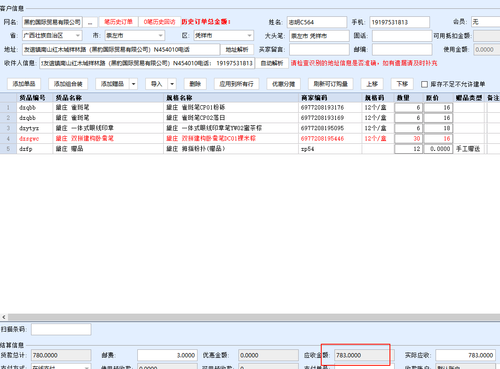Viewport: 500px width, 369px height.
Task: Open the arrow menu next to 添加赠品
Action: [x=133, y=84]
